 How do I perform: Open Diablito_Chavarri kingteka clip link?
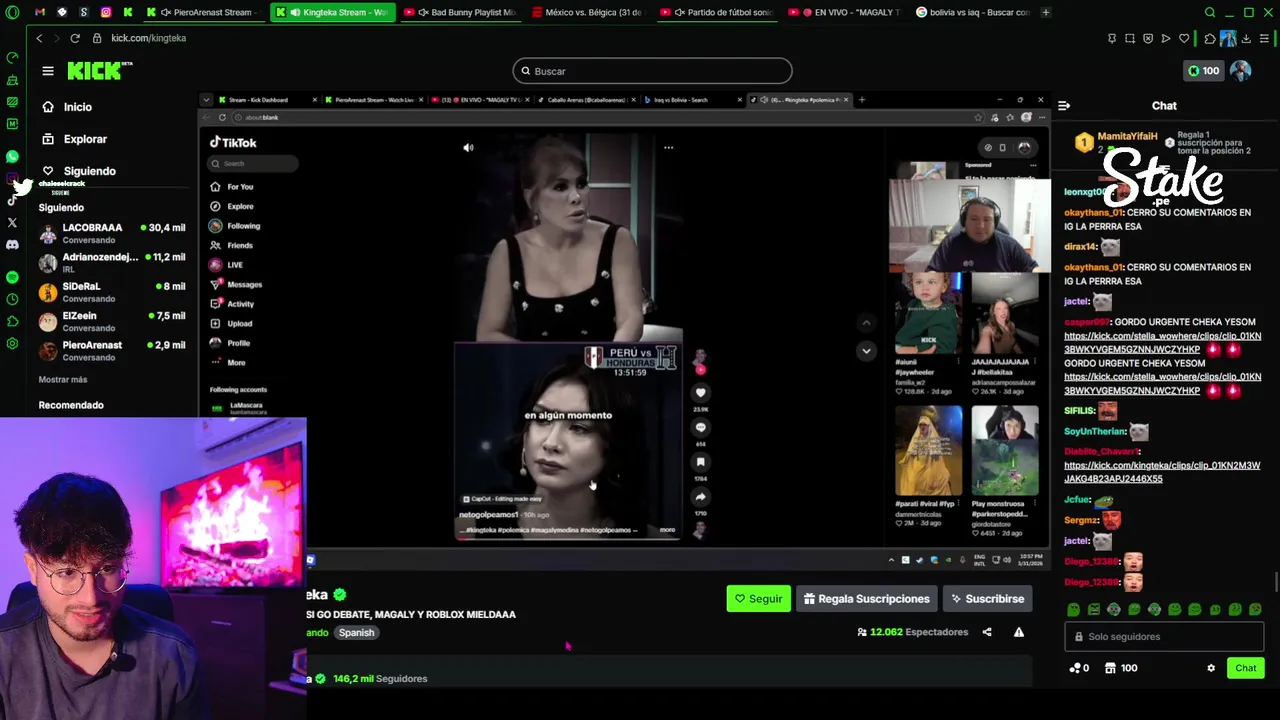(x=1162, y=472)
